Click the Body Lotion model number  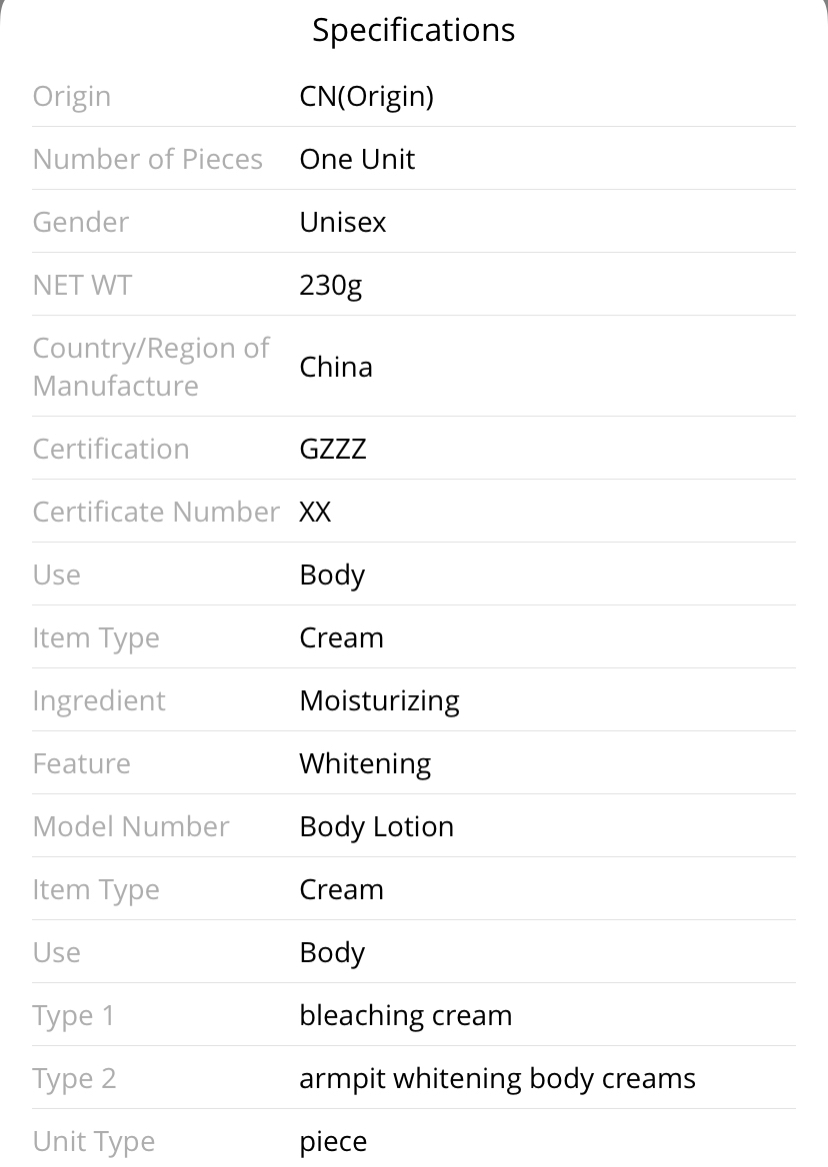pos(376,828)
